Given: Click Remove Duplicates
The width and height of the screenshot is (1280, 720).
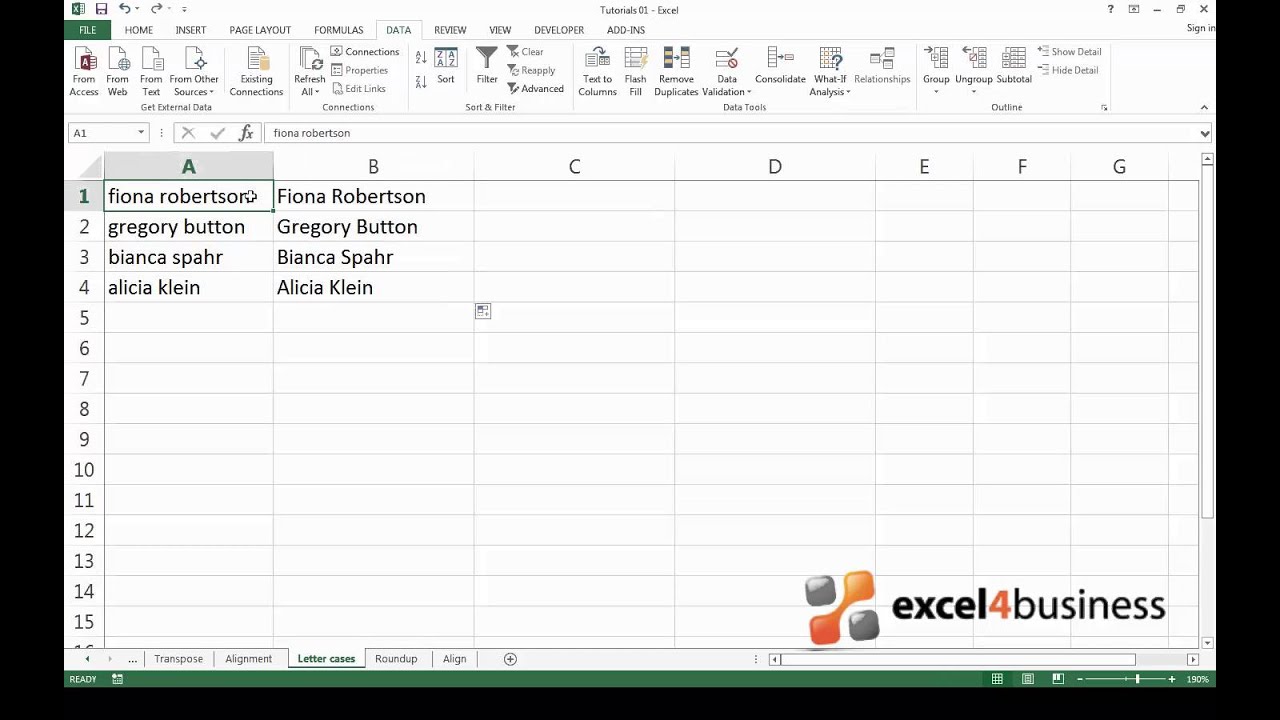Looking at the screenshot, I should point(676,71).
